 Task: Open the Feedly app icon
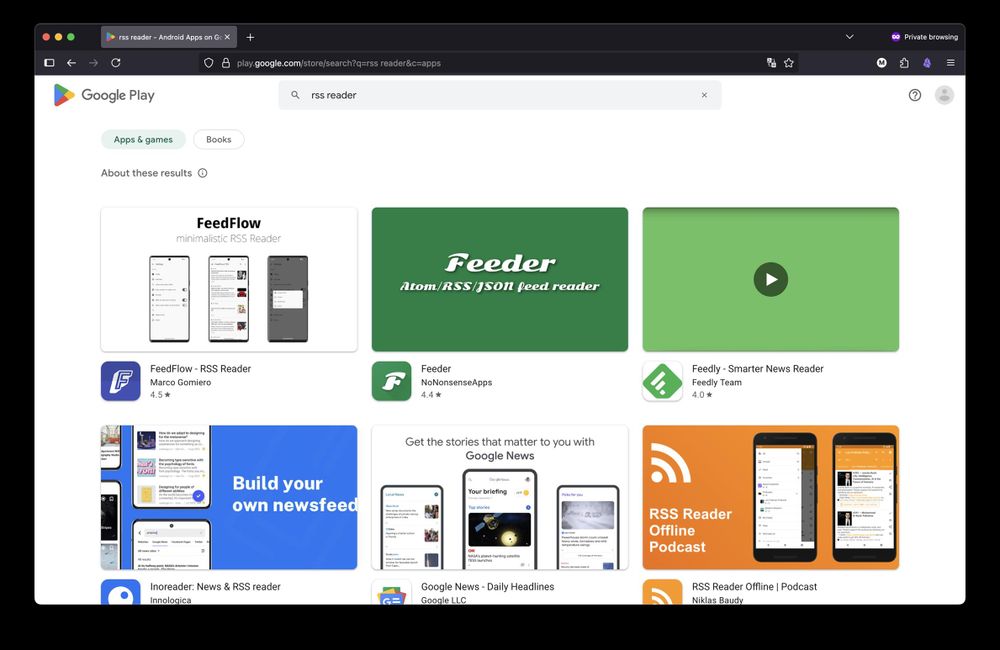(x=663, y=381)
